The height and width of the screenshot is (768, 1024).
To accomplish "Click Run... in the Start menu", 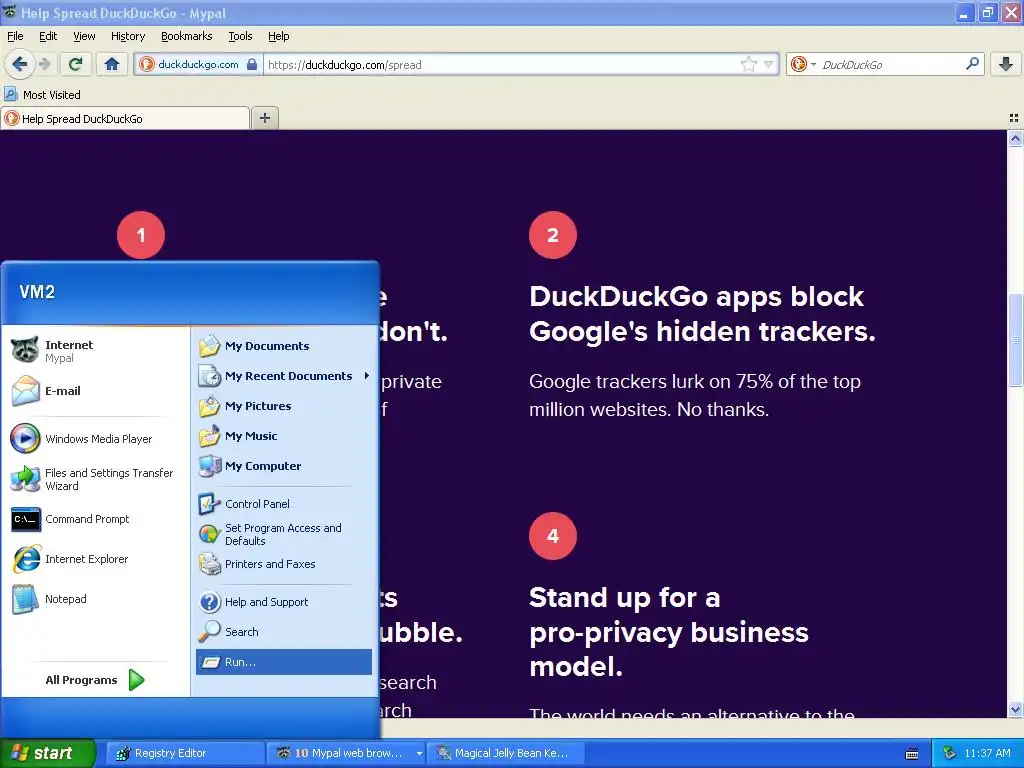I will (283, 662).
